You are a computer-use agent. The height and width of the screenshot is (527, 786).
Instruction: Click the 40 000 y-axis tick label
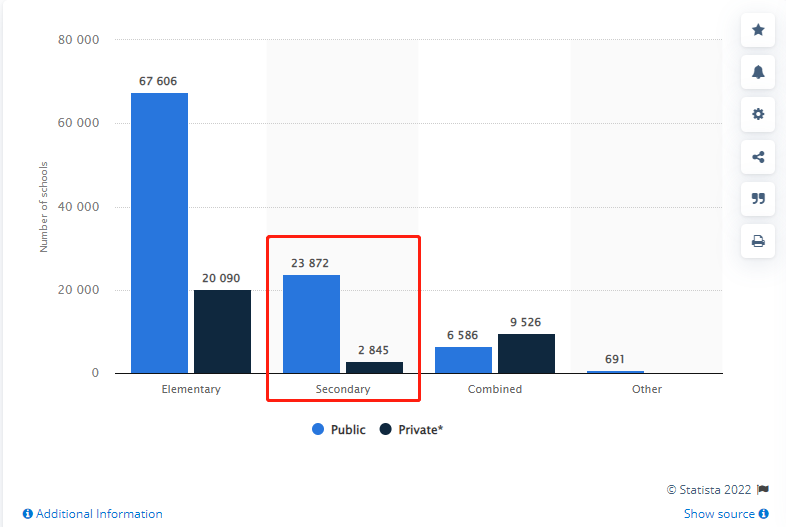(x=78, y=207)
